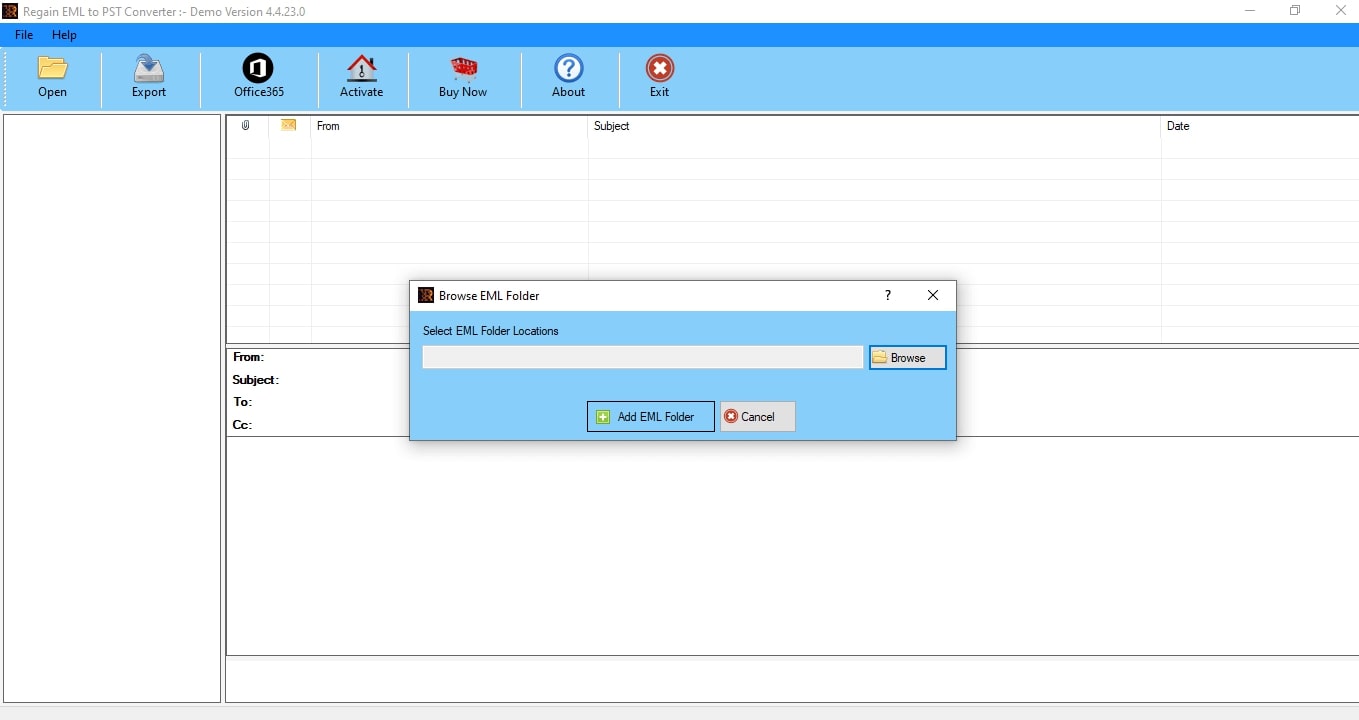Click the 'Subject:' label in preview pane
Image resolution: width=1359 pixels, height=720 pixels.
(255, 380)
